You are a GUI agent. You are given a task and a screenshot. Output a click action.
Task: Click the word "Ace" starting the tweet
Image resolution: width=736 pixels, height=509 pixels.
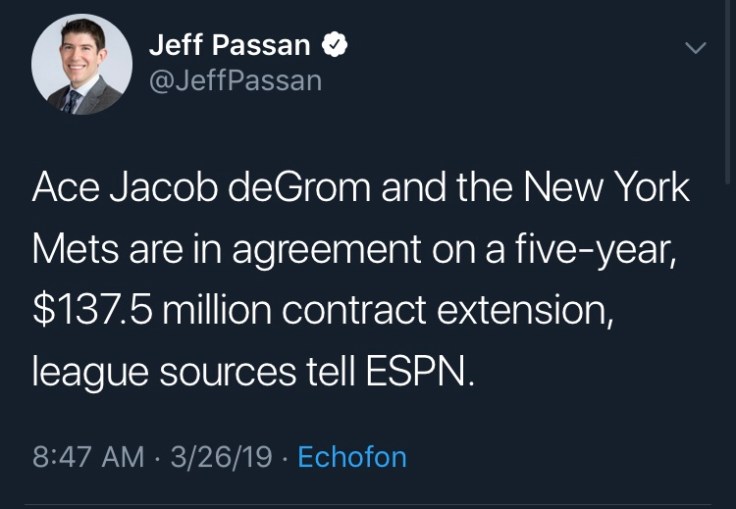(67, 188)
